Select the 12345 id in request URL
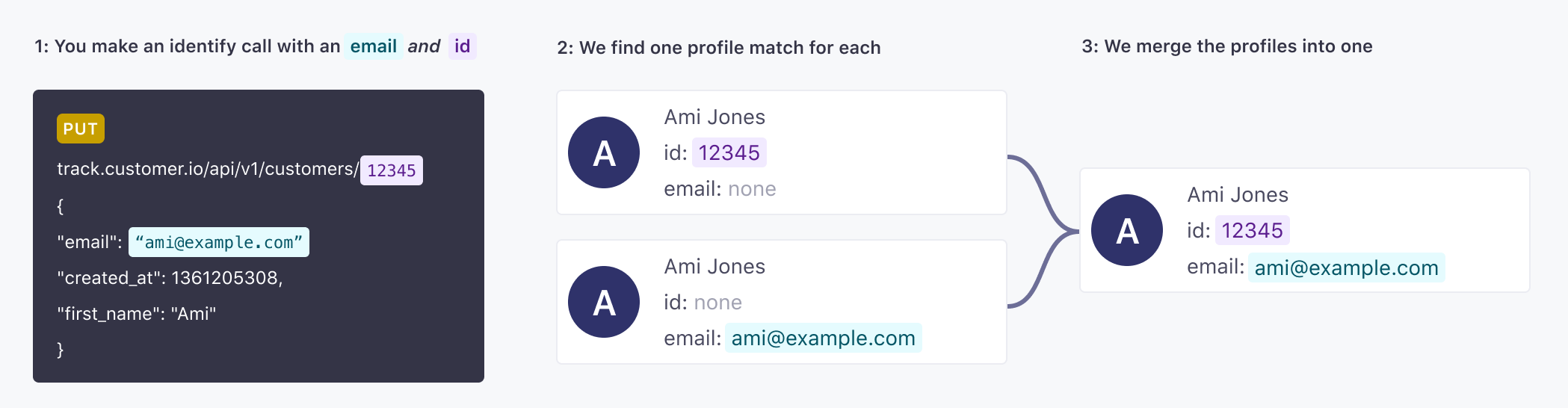The height and width of the screenshot is (408, 1568). [x=392, y=170]
